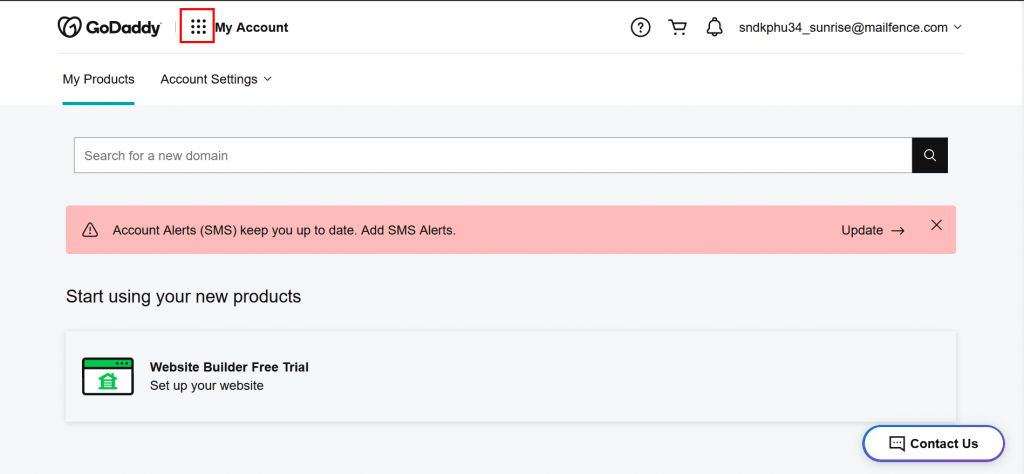This screenshot has height=474, width=1024.
Task: Dismiss the SMS alerts banner
Action: [936, 225]
